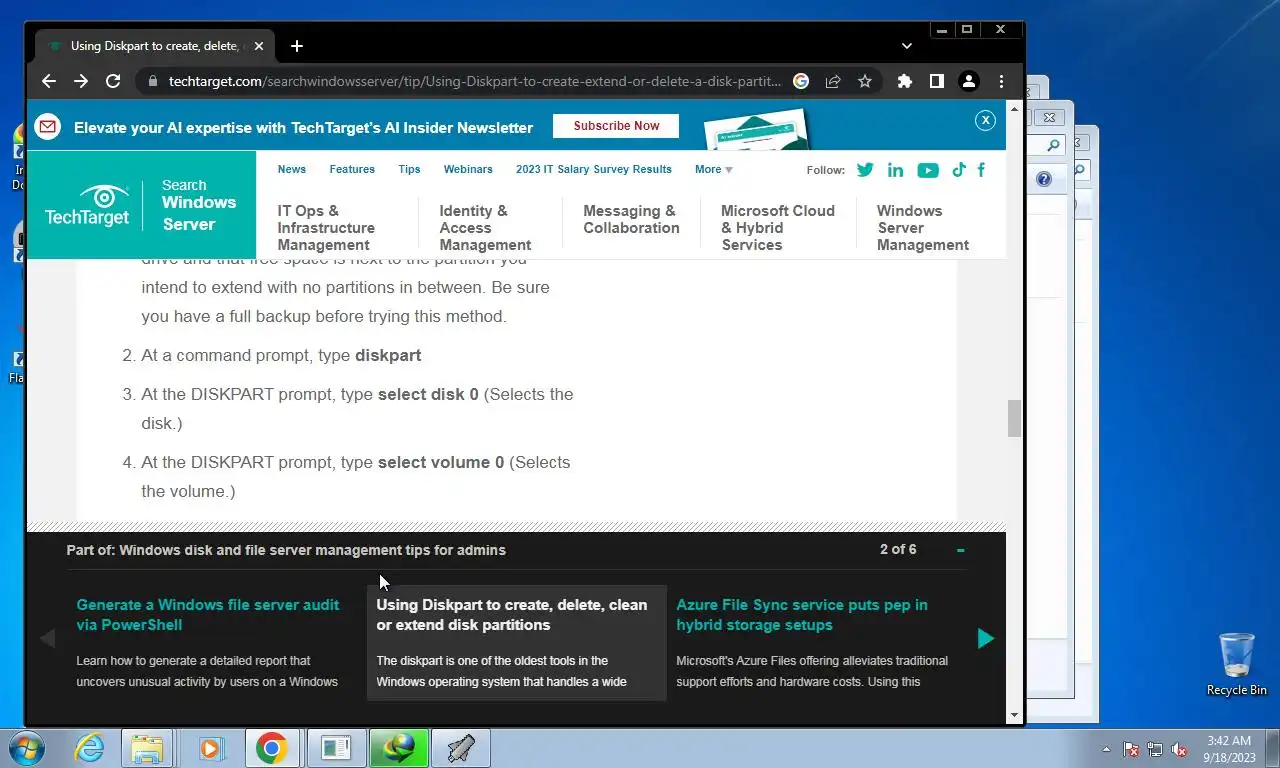Image resolution: width=1280 pixels, height=768 pixels.
Task: Follow TechTarget on Twitter
Action: pos(865,170)
